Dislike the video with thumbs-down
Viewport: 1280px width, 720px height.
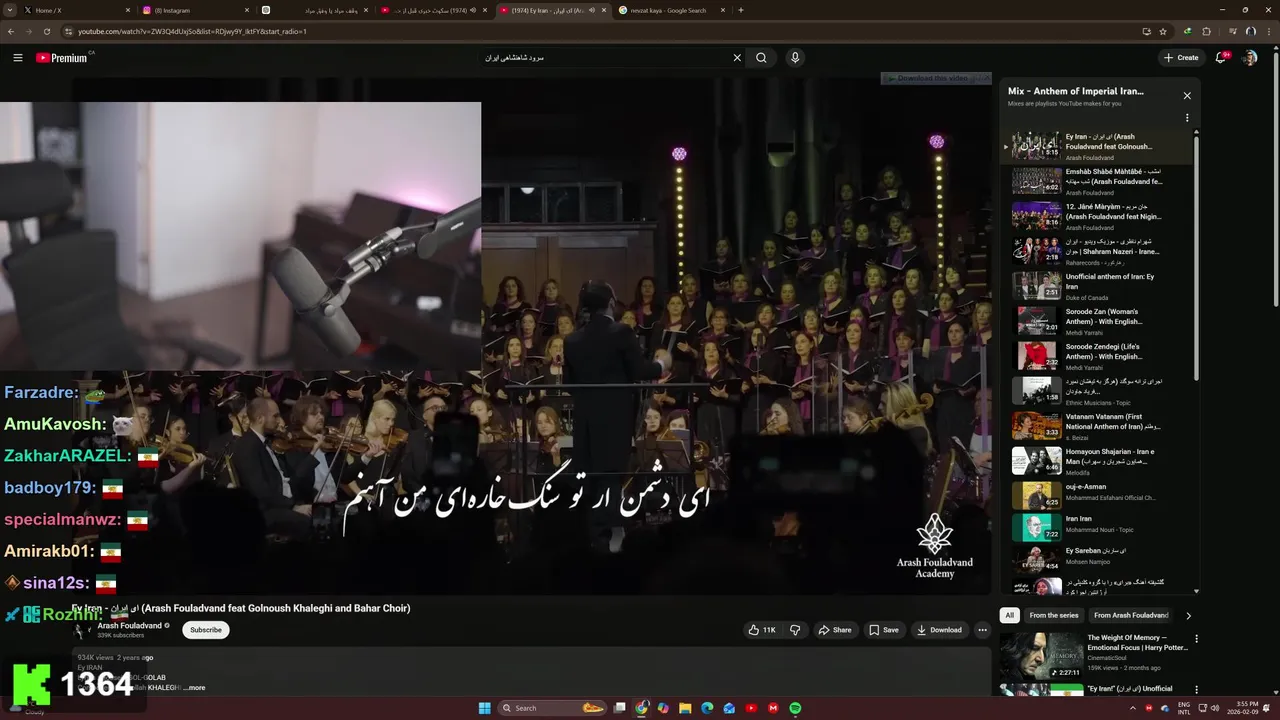point(795,630)
